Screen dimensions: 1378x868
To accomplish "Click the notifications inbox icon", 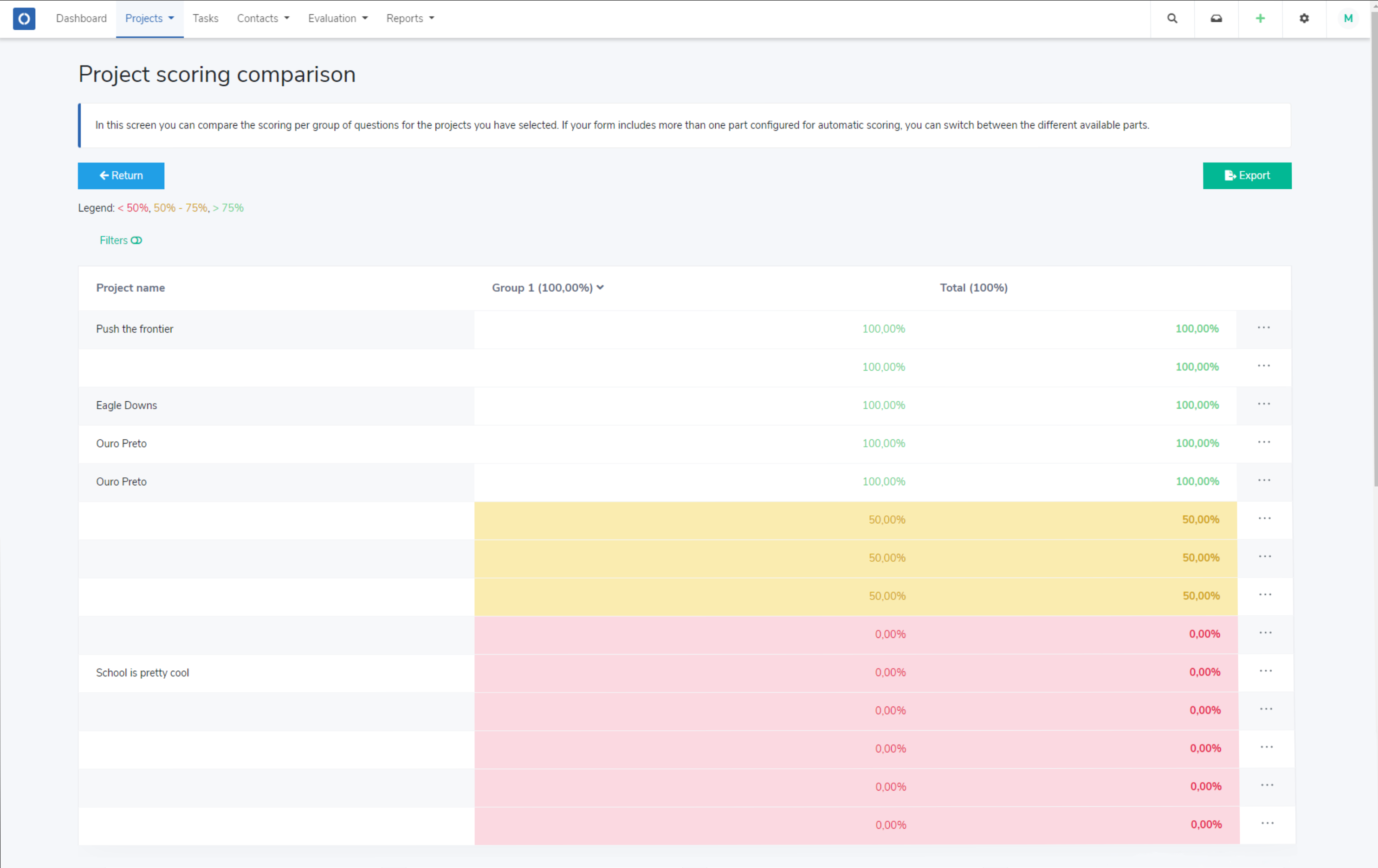I will pyautogui.click(x=1216, y=19).
